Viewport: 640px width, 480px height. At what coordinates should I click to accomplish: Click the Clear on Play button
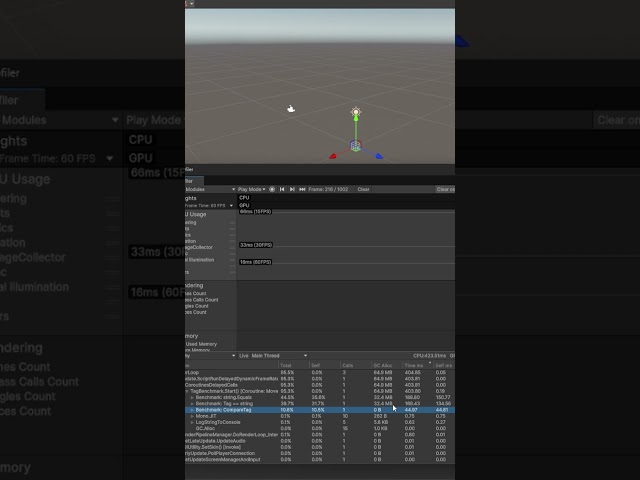(445, 189)
